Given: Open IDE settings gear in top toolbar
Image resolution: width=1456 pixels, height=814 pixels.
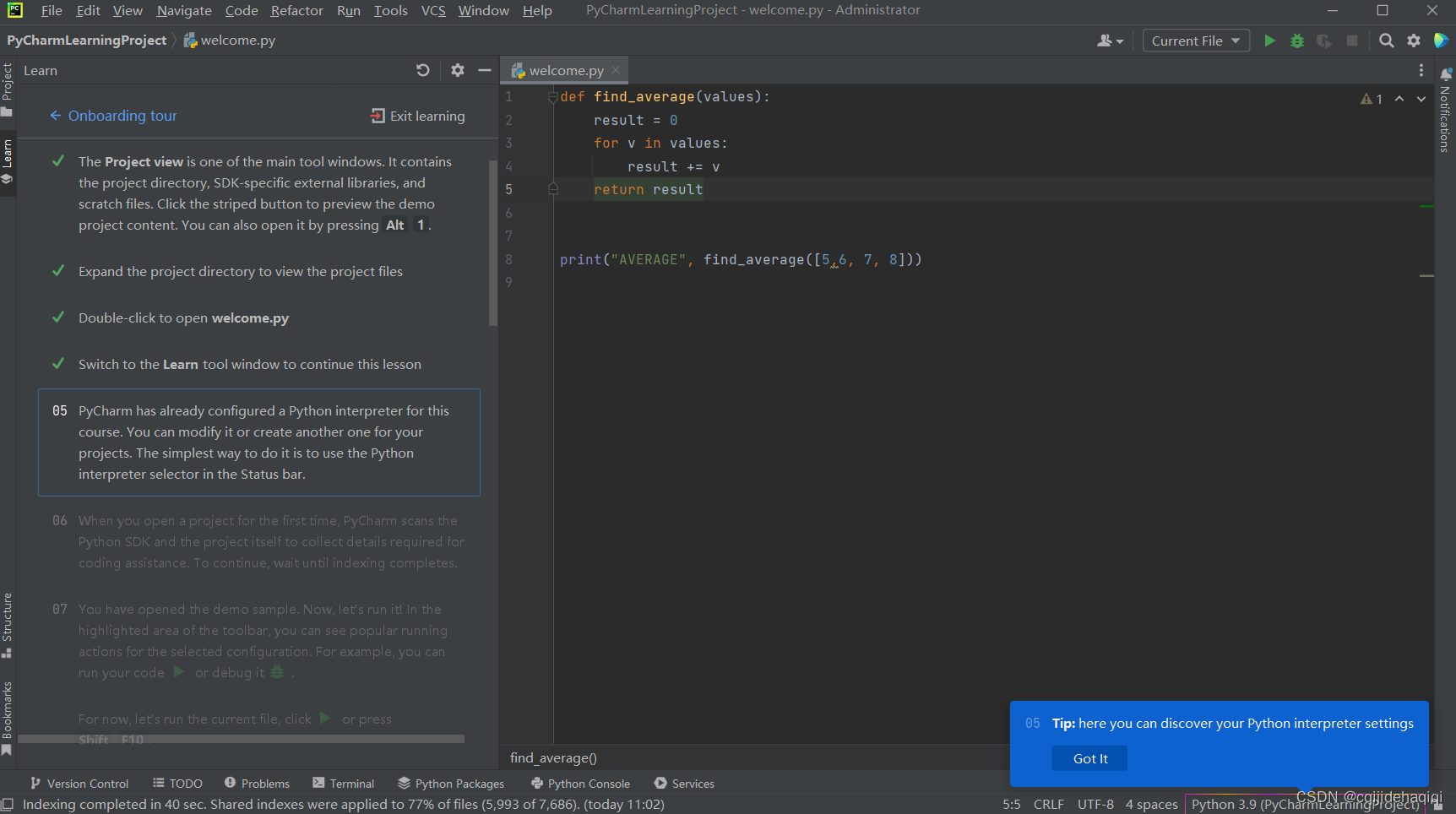Looking at the screenshot, I should pos(1414,41).
